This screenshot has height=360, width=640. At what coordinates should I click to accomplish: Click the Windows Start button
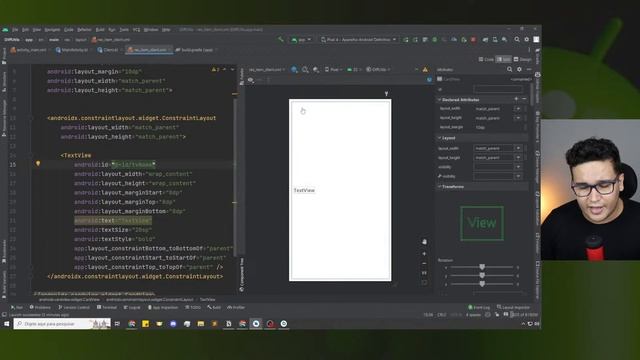click(x=7, y=324)
